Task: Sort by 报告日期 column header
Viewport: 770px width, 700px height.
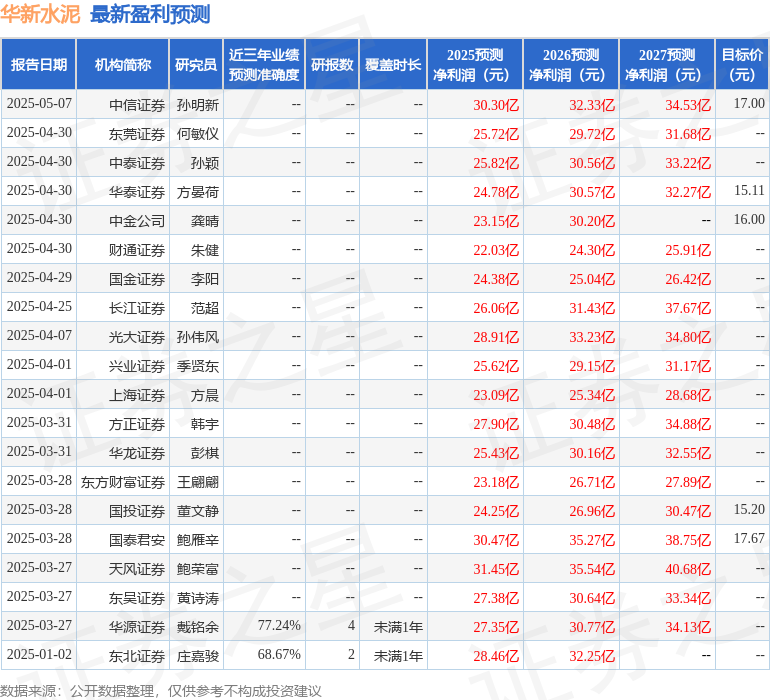Action: (x=39, y=64)
